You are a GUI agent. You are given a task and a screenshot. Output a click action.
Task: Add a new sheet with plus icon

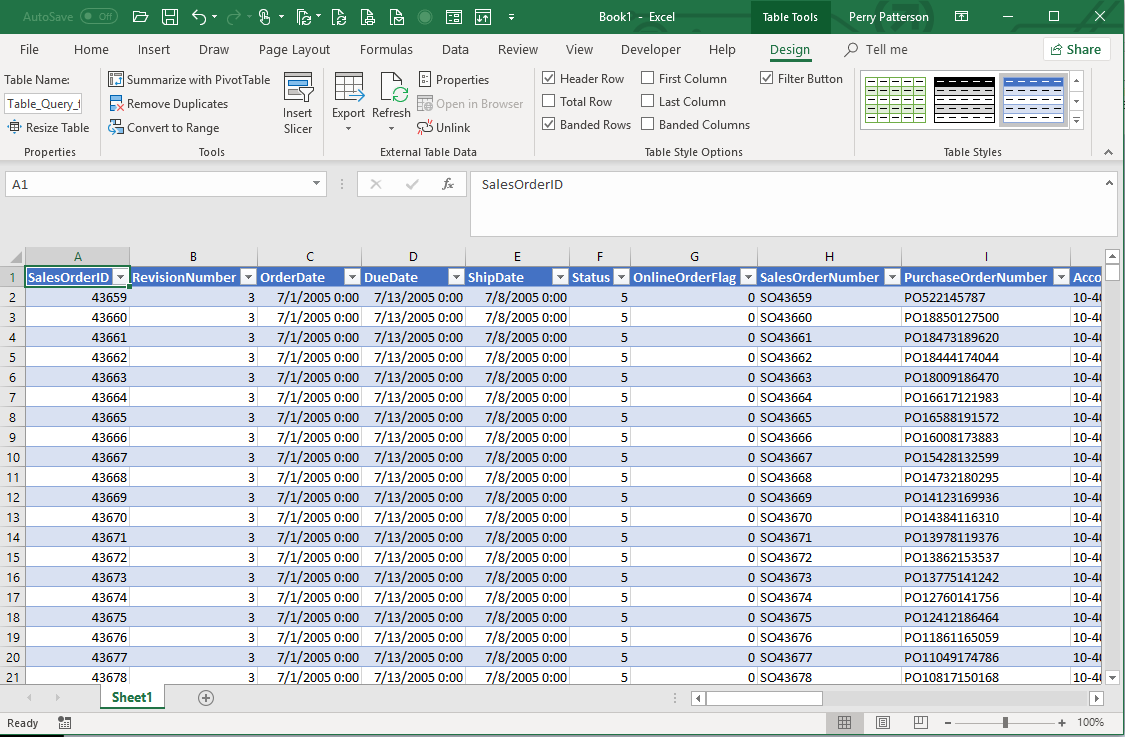[206, 698]
